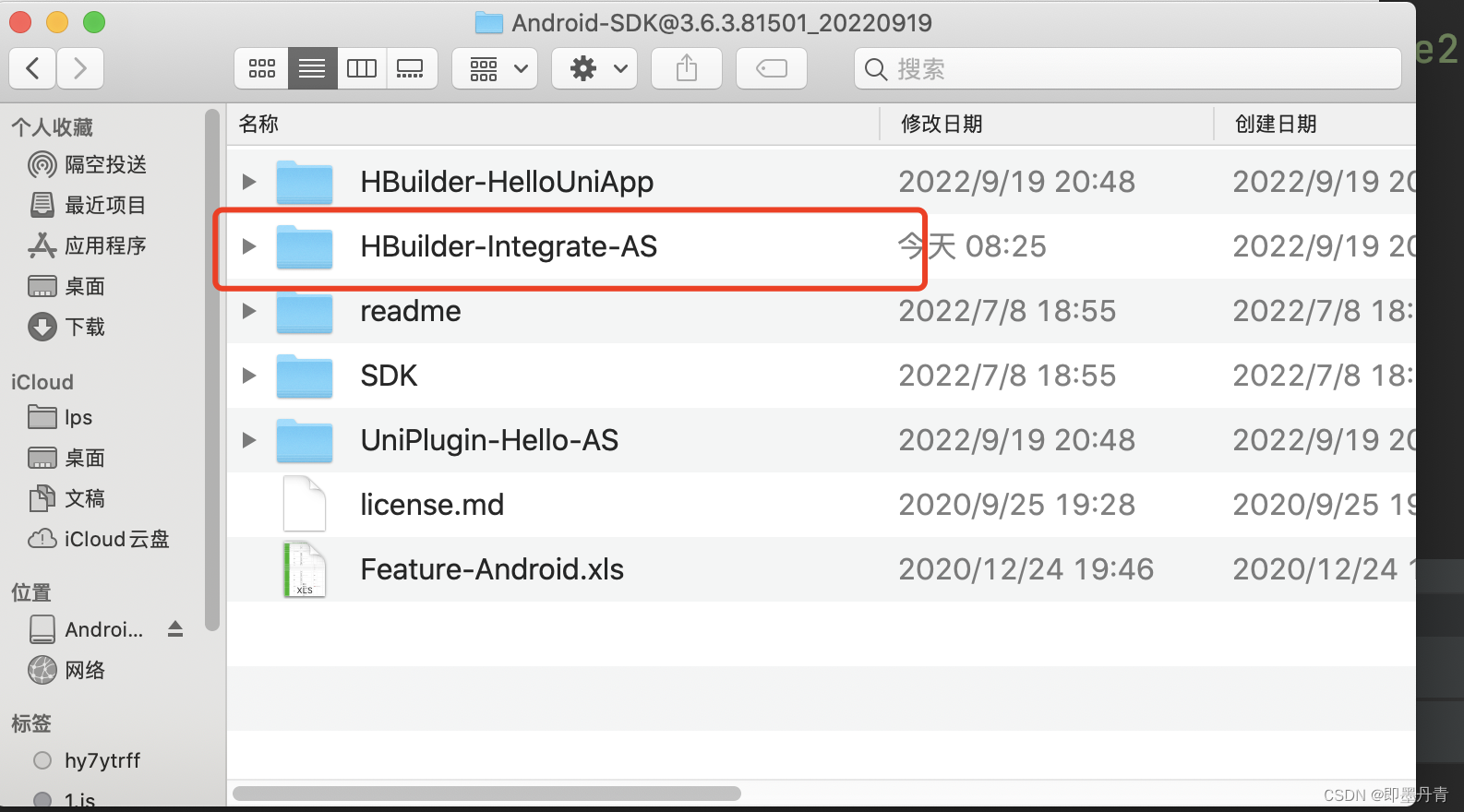Expand the HBuilder-HelloUniApp folder
This screenshot has width=1464, height=812.
(248, 182)
